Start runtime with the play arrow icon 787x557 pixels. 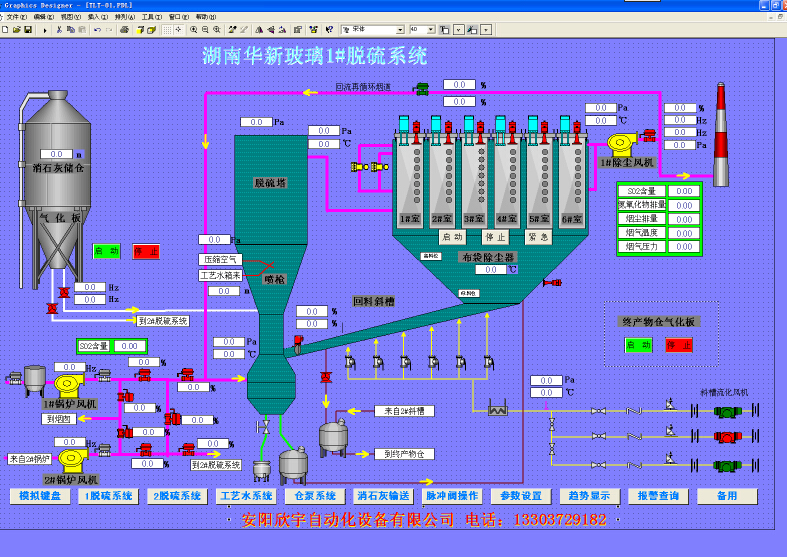(45, 30)
